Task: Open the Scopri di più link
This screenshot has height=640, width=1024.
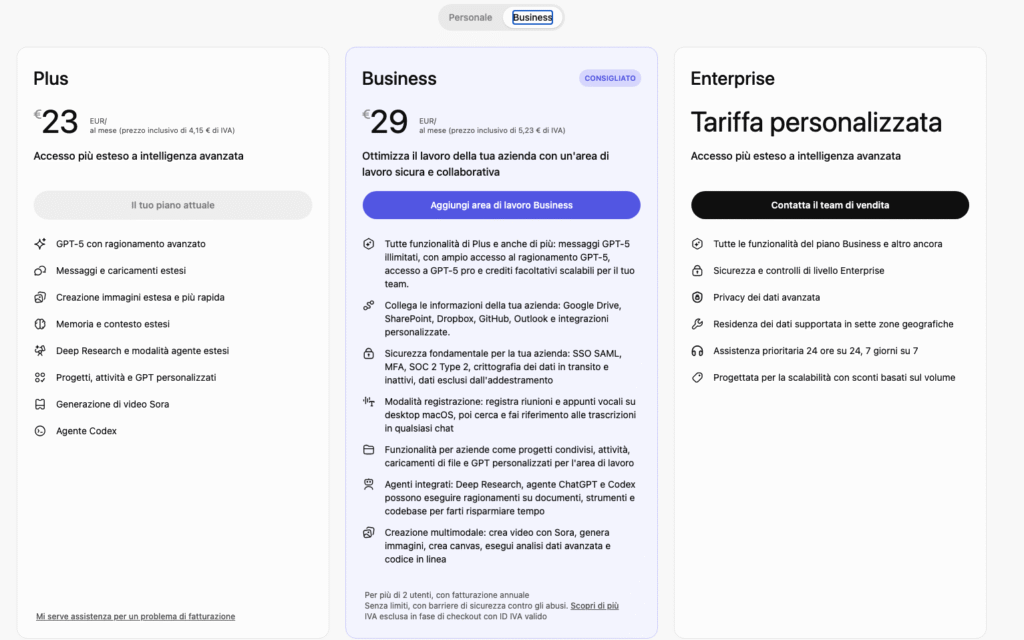Action: click(x=595, y=606)
